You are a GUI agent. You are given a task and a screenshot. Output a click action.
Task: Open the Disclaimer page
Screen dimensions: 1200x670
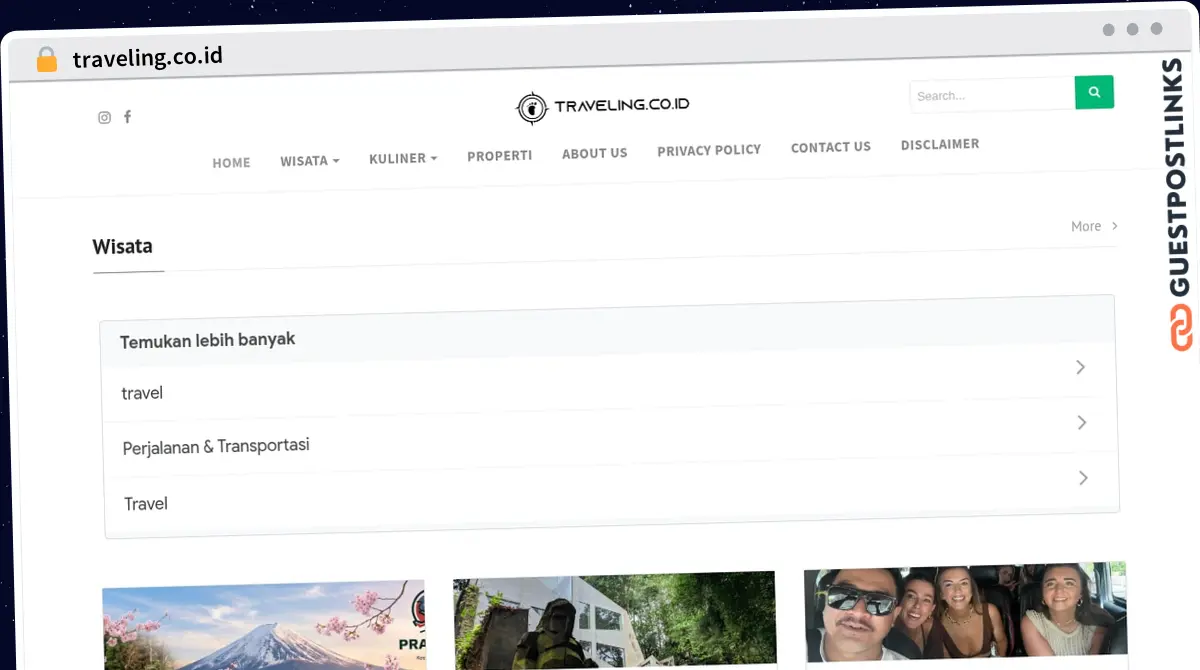(x=940, y=144)
